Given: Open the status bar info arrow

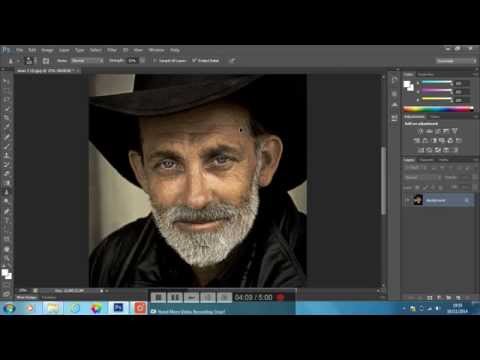Looking at the screenshot, I should (102, 291).
